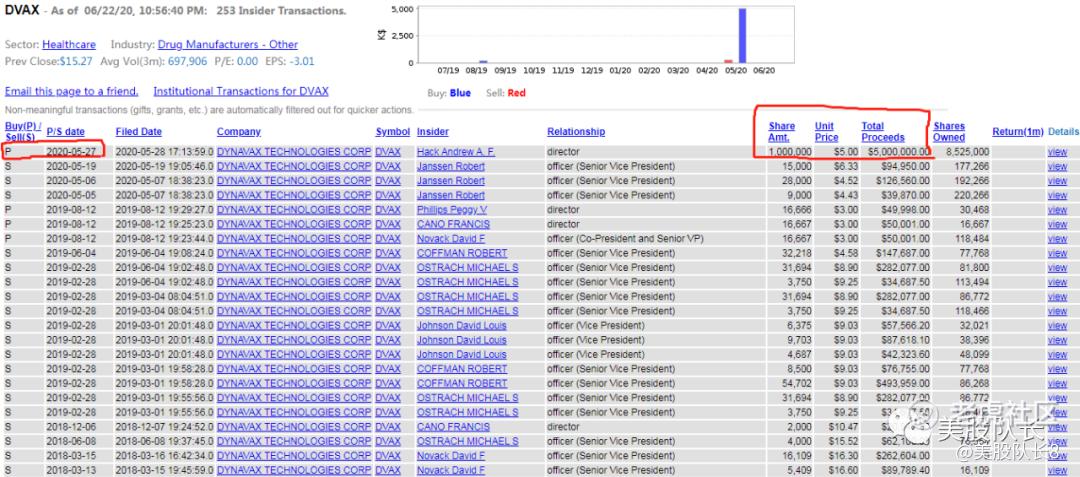Viewport: 1080px width, 477px height.
Task: Open CANO FRANCIS link in 2019-08-12 row
Action: click(453, 224)
